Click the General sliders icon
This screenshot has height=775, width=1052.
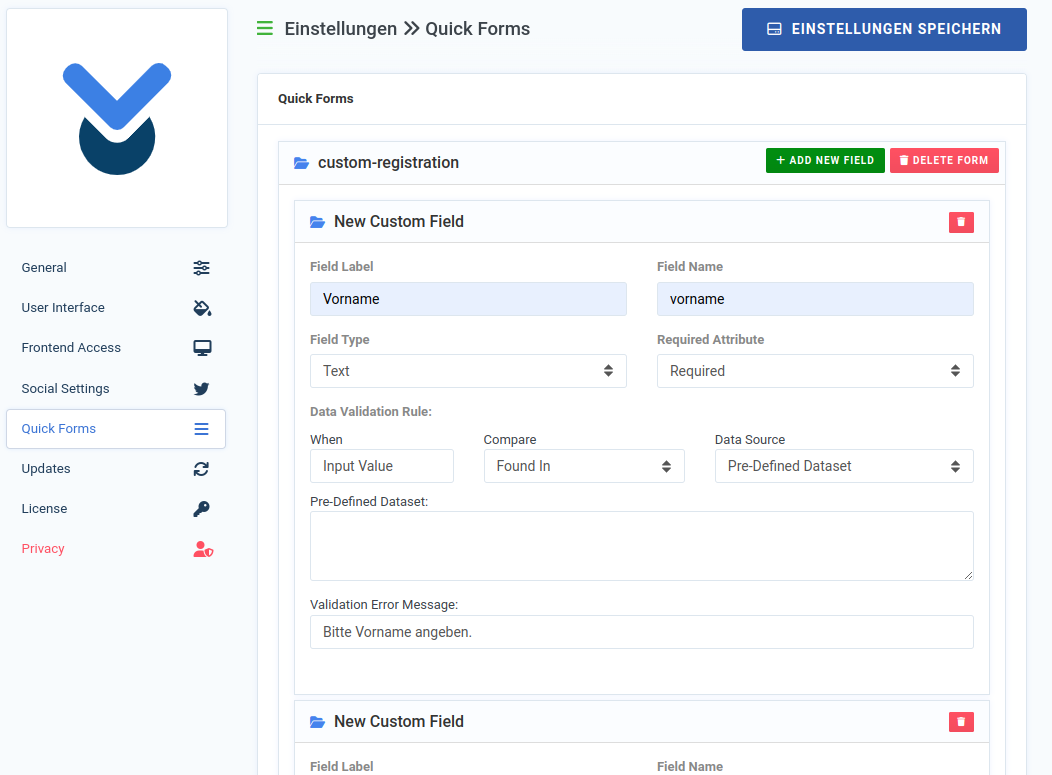tap(201, 268)
